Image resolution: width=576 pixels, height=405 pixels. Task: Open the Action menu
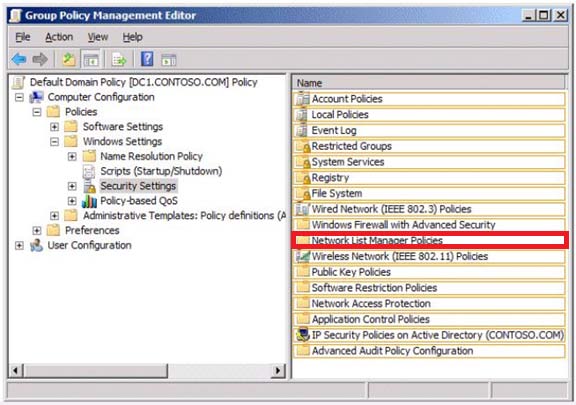[59, 37]
